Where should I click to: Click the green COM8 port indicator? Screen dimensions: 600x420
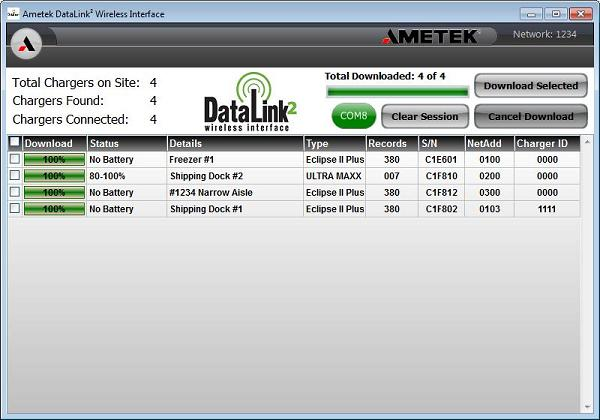354,116
